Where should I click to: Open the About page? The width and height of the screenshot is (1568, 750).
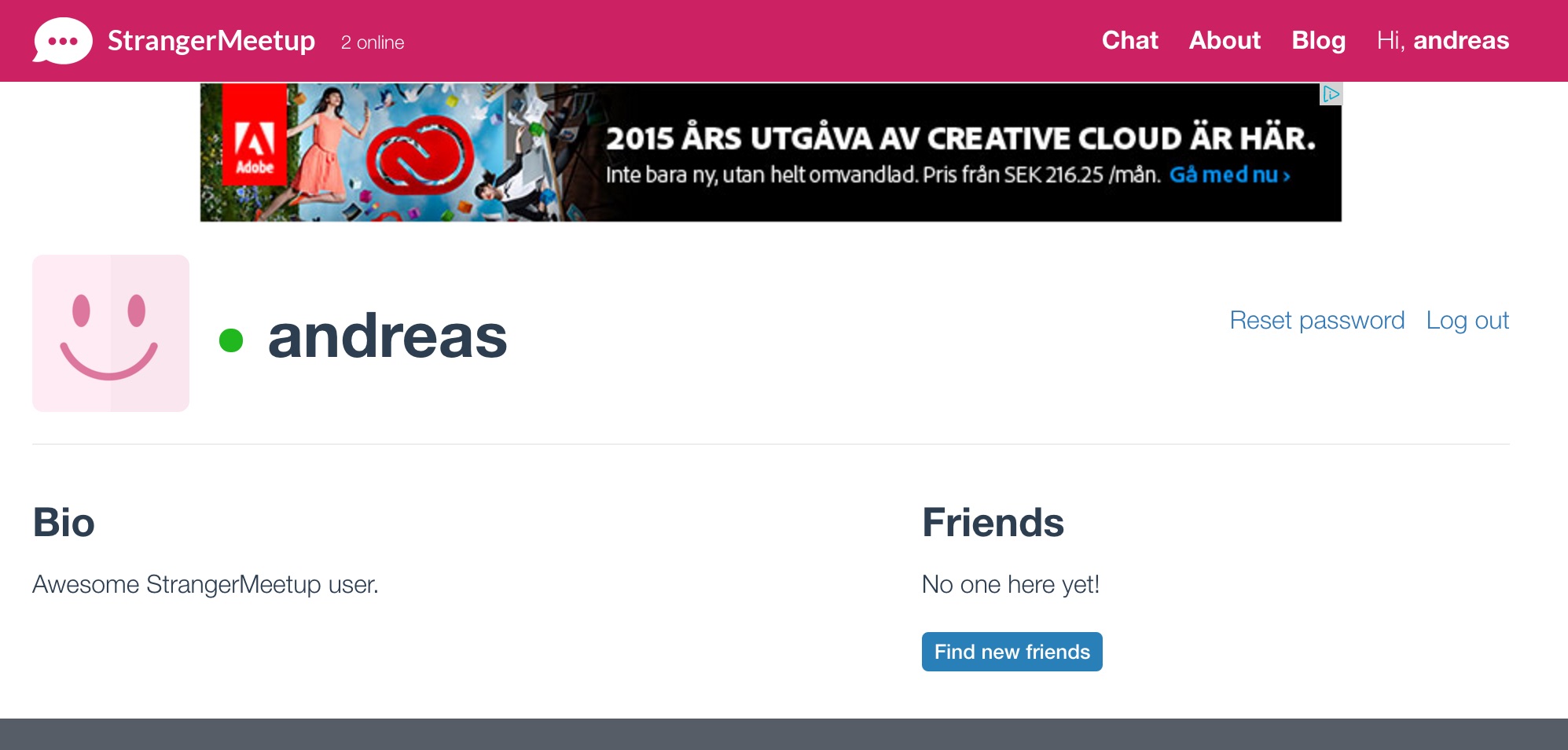(x=1224, y=40)
